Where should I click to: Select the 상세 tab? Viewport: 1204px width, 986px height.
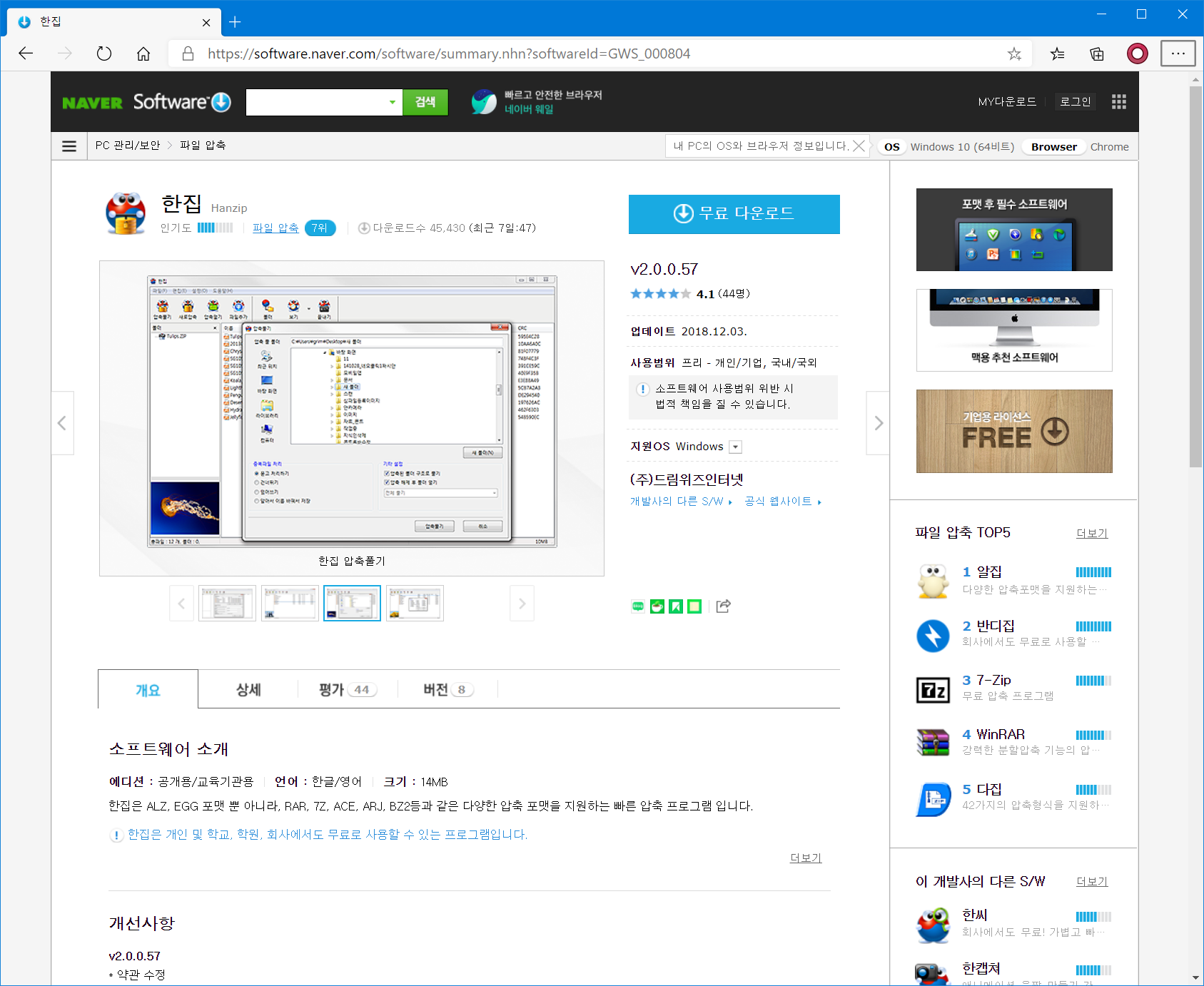click(248, 690)
